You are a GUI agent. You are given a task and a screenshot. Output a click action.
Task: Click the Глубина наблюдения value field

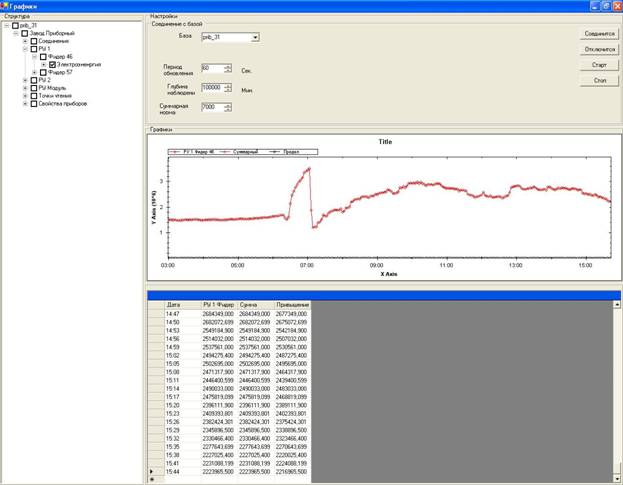coord(213,87)
